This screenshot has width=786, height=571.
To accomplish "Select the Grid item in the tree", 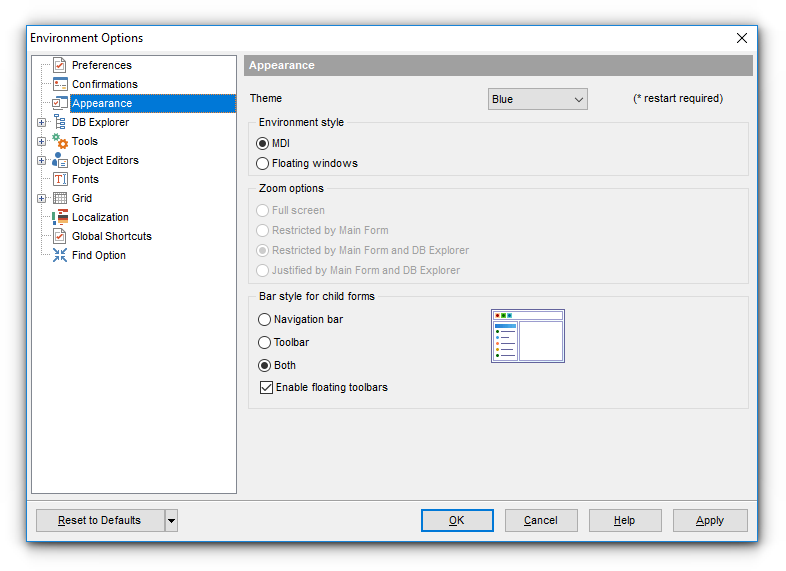I will (81, 198).
